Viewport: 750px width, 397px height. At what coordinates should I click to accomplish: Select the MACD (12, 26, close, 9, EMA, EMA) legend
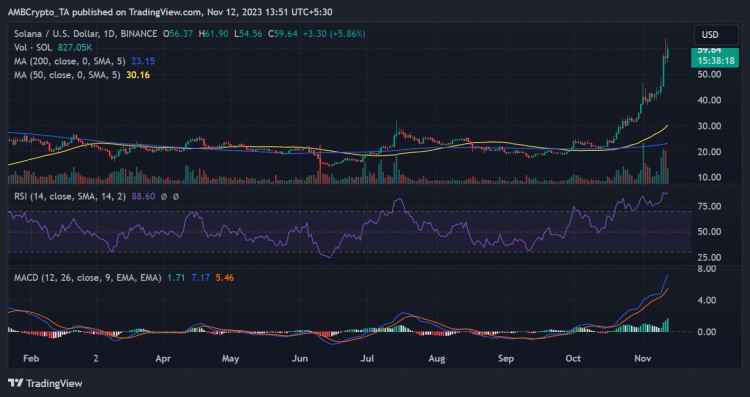pyautogui.click(x=87, y=278)
